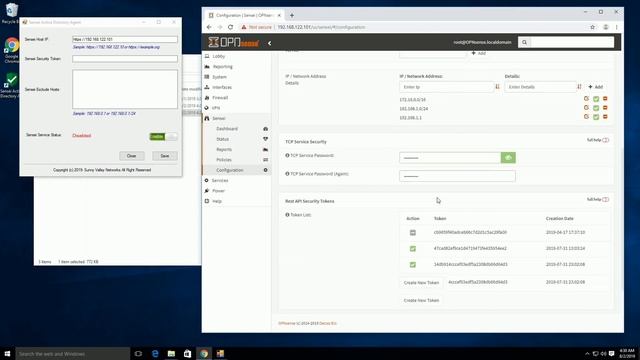Toggle checkbox for token row 34db914...
The width and height of the screenshot is (640, 360).
413,264
